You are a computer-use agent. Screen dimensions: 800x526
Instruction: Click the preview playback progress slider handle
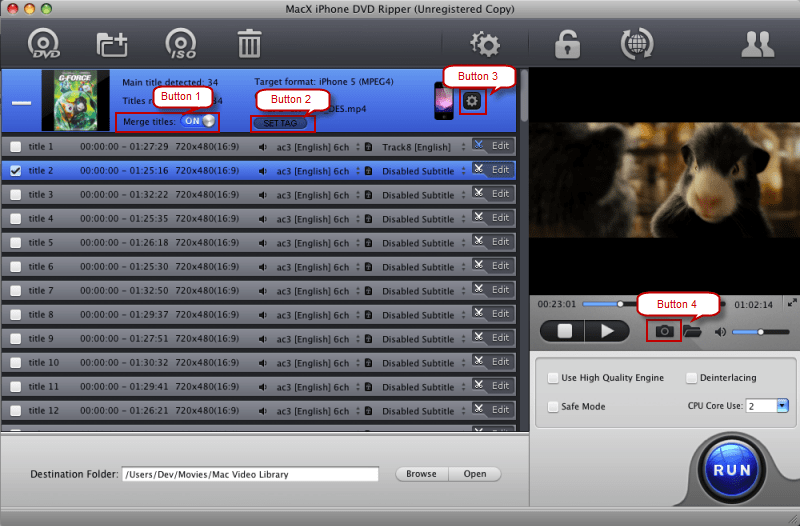pos(620,304)
